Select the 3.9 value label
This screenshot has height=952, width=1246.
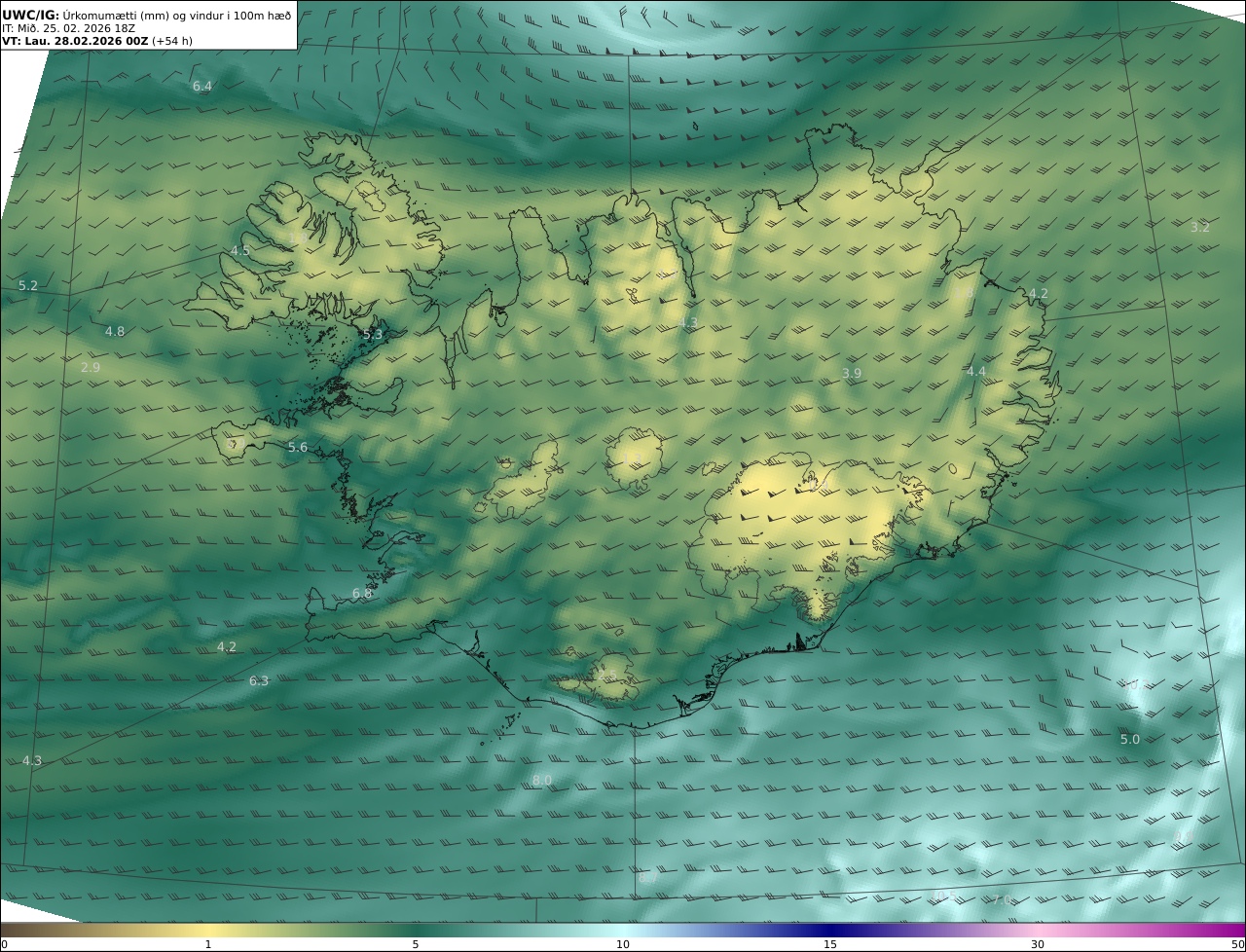[x=852, y=374]
